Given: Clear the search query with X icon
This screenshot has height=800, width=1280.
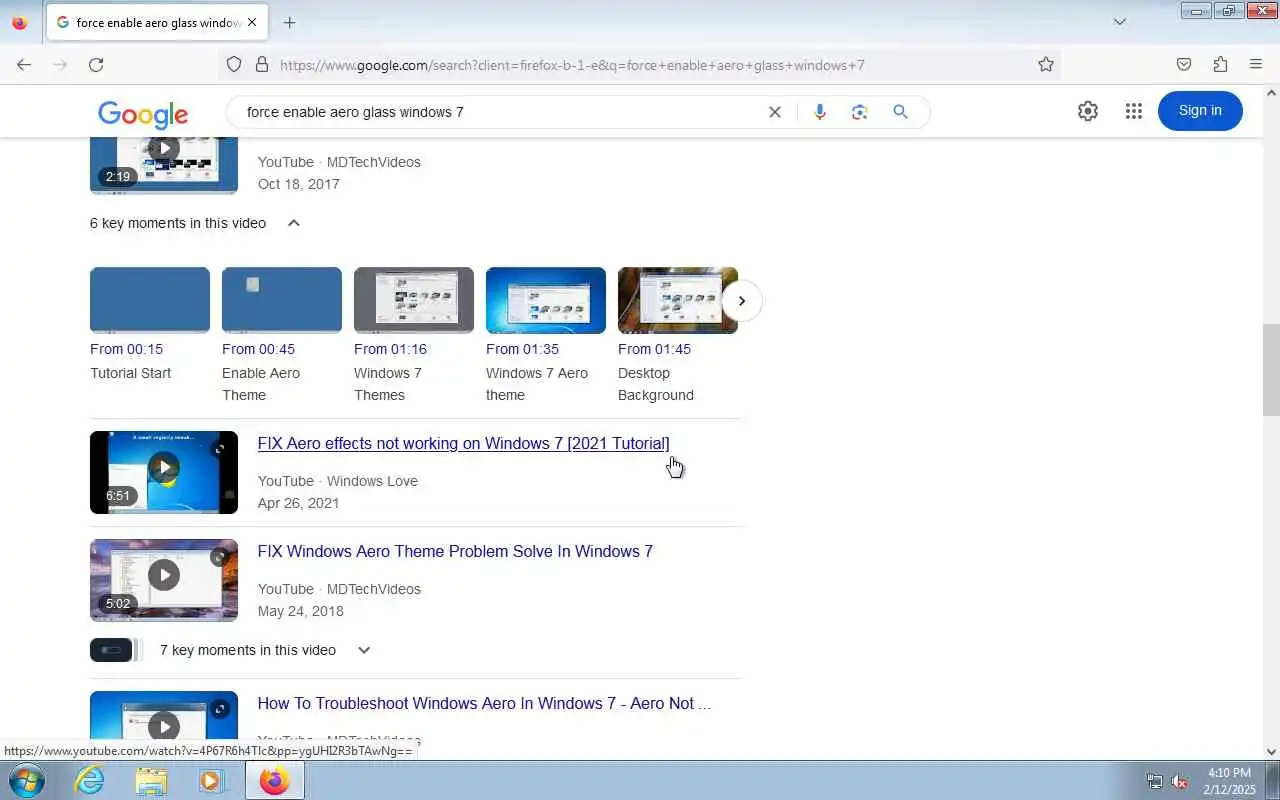Looking at the screenshot, I should point(775,112).
